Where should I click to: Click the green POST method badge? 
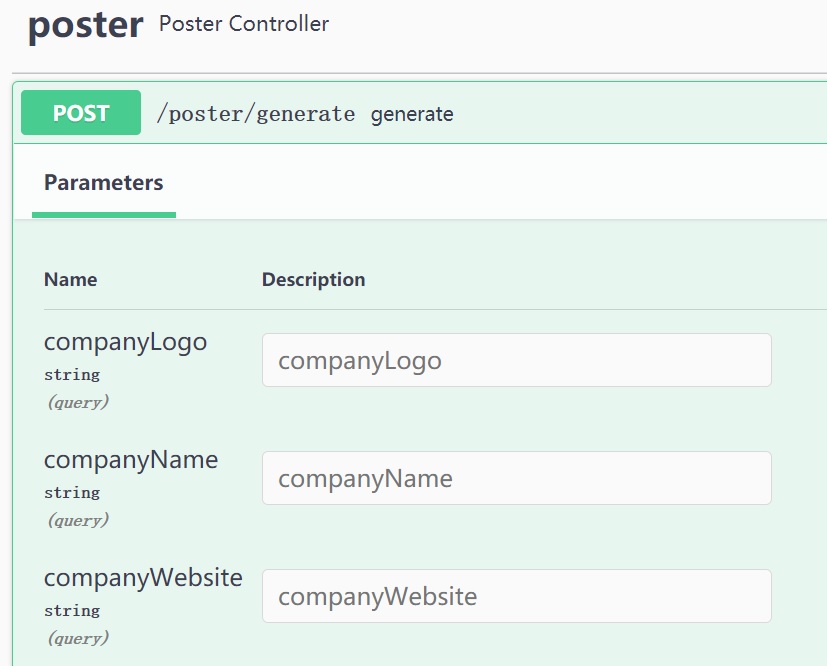tap(81, 113)
